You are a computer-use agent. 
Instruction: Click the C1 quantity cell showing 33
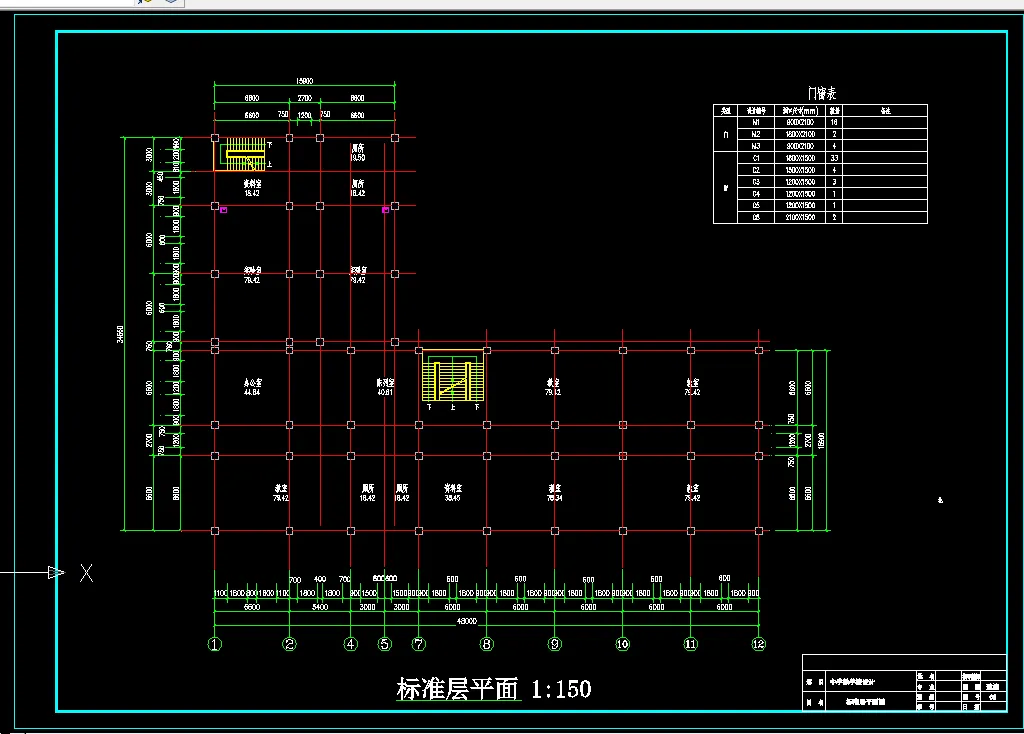click(x=833, y=158)
